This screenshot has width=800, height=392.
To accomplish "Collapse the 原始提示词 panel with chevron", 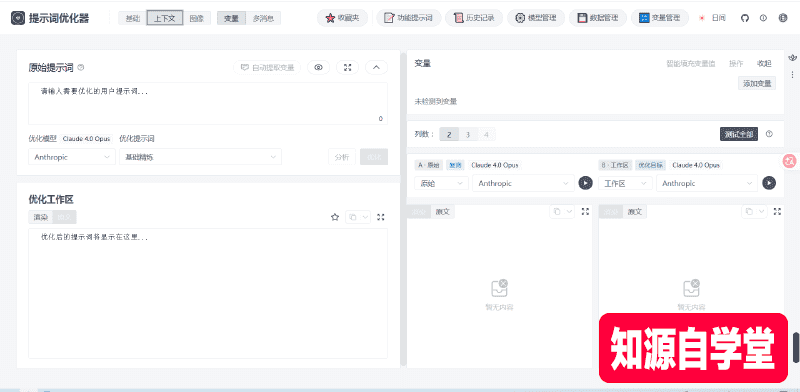I will pyautogui.click(x=377, y=67).
